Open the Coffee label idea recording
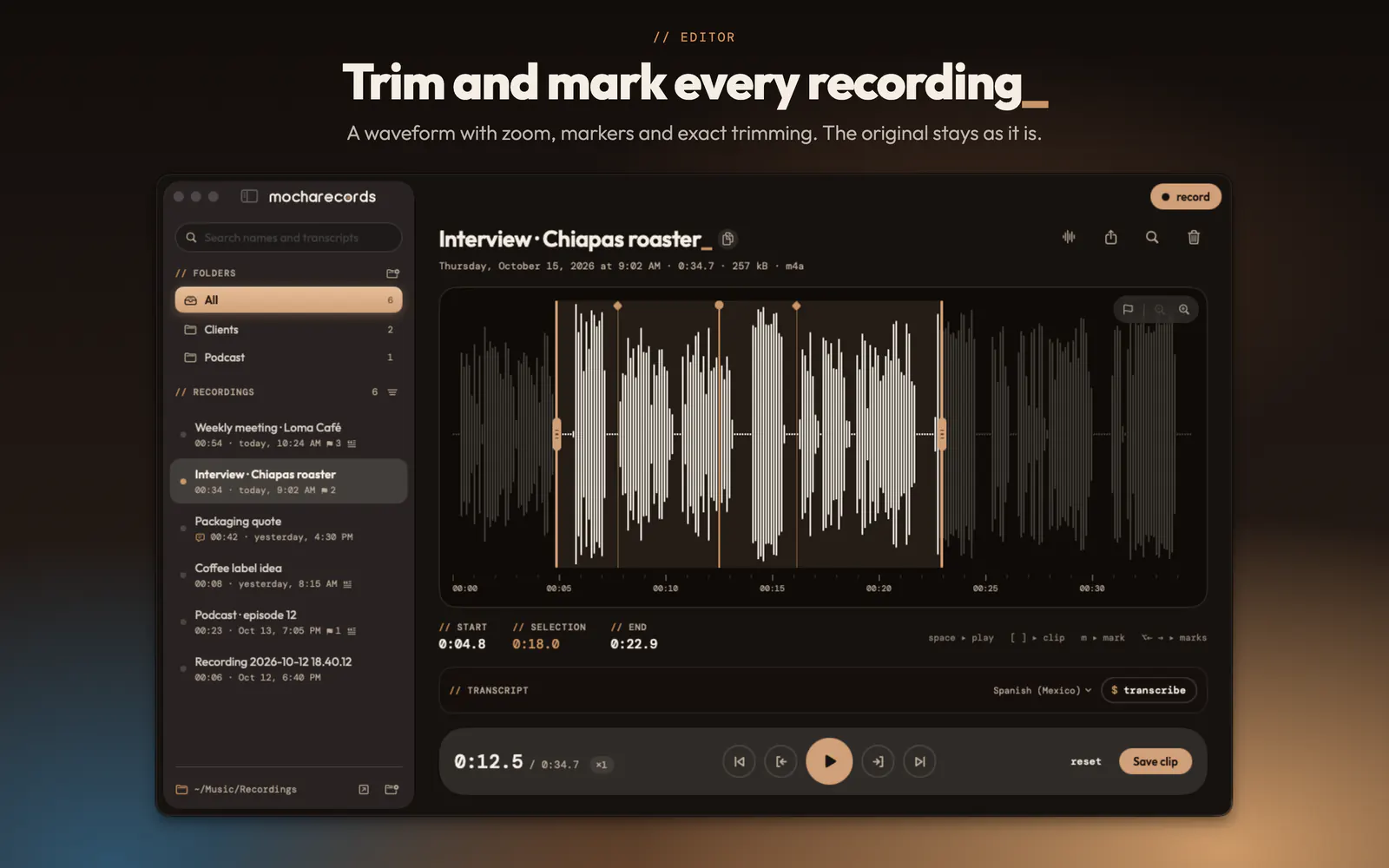 coord(288,575)
